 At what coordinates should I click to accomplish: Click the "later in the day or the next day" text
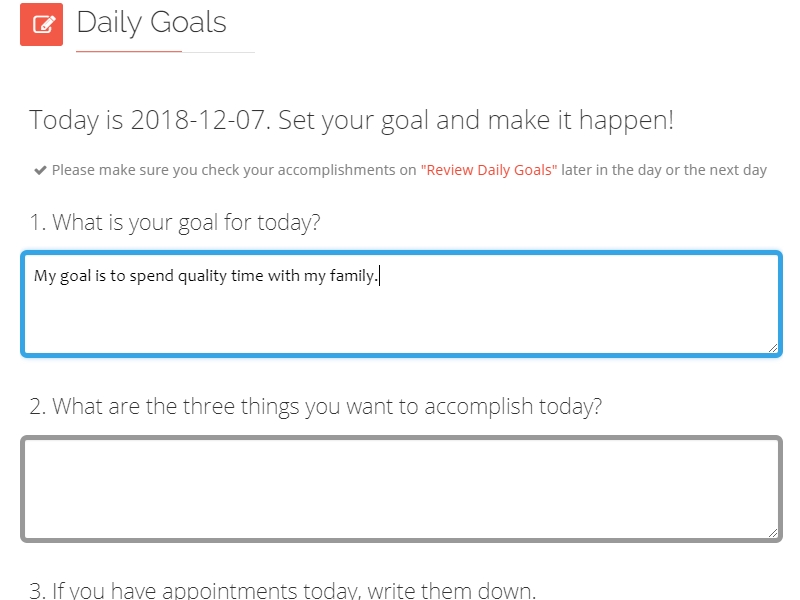[664, 170]
